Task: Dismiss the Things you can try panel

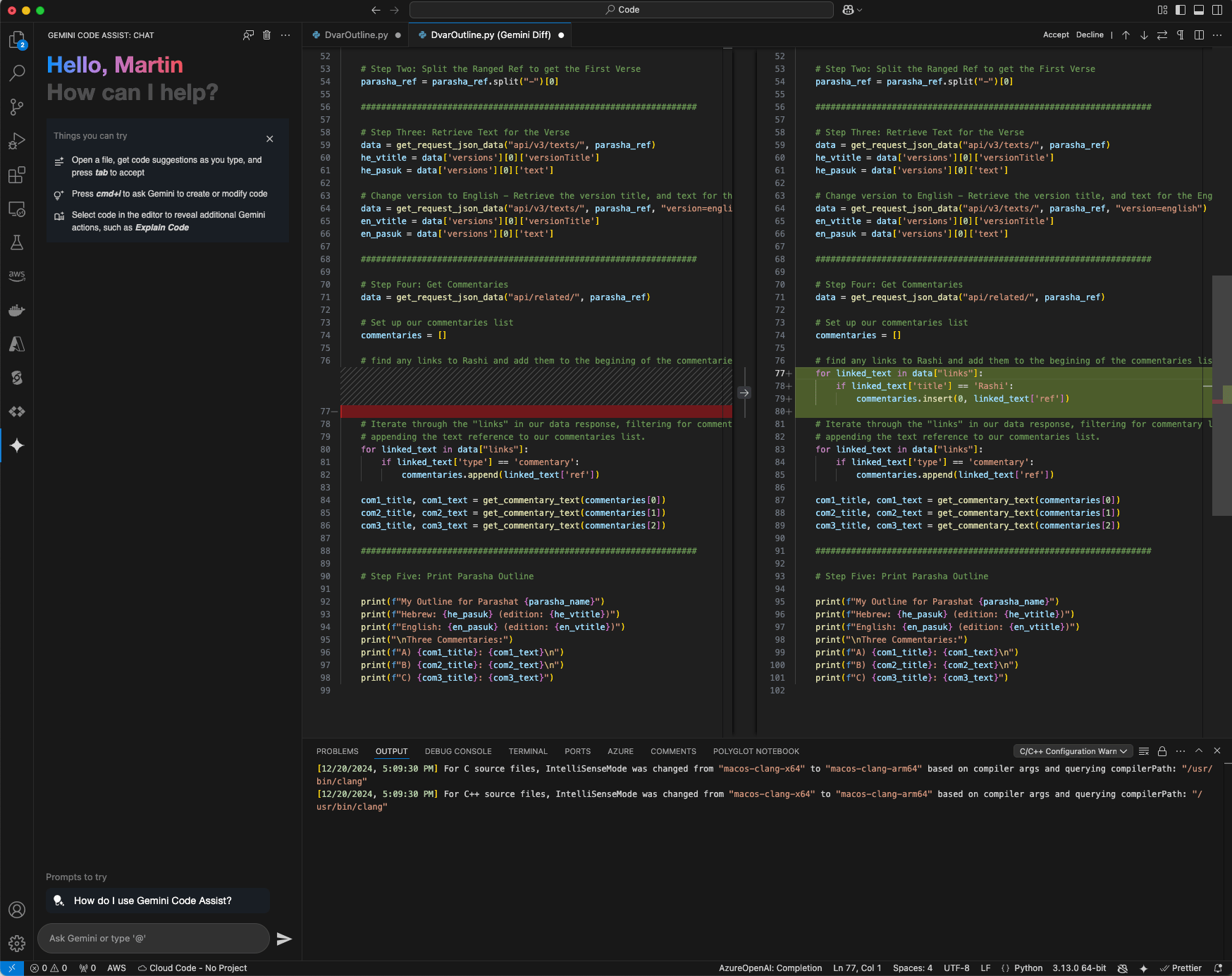Action: 269,139
